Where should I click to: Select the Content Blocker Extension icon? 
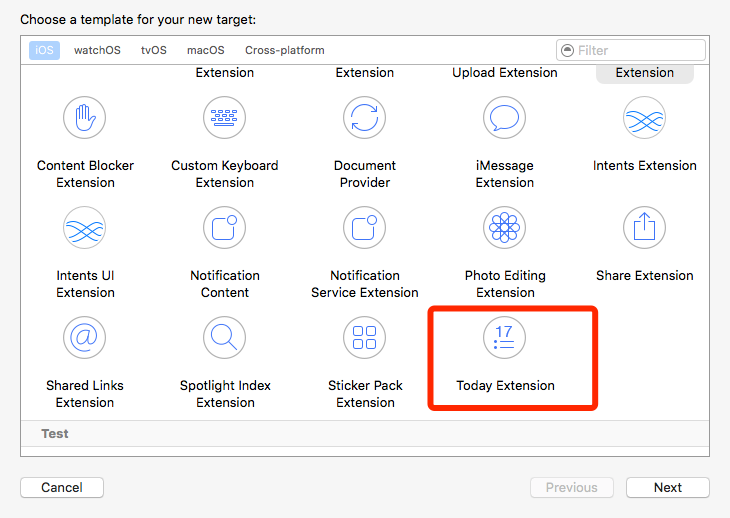point(85,118)
